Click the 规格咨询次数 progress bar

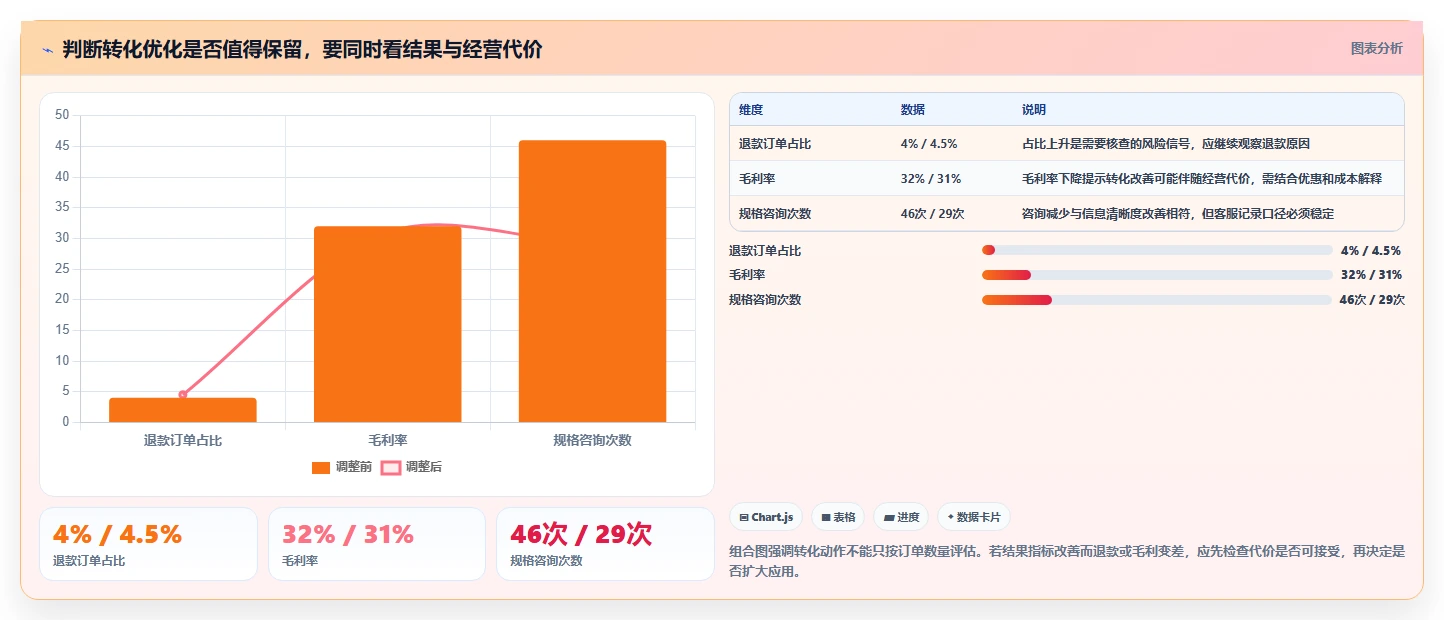(1157, 300)
